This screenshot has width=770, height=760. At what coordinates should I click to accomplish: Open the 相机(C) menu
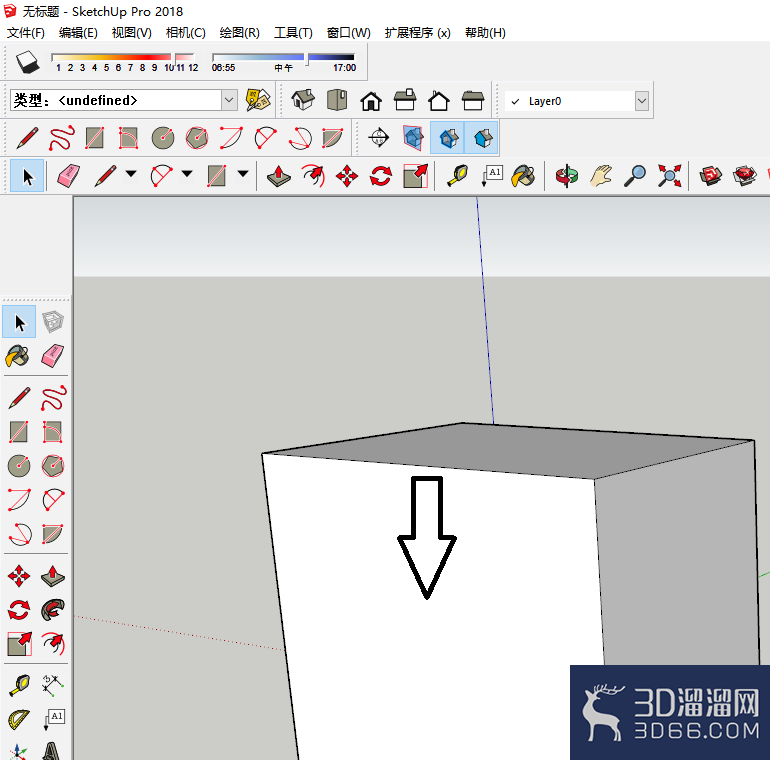pos(186,33)
